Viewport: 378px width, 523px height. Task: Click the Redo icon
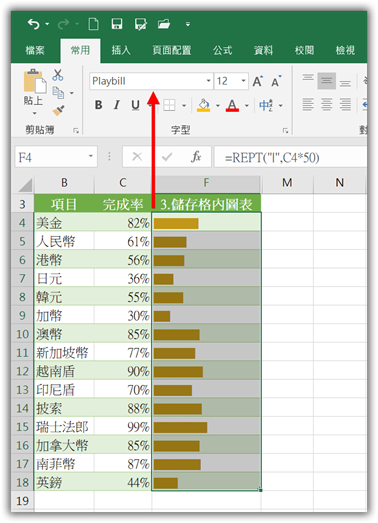click(x=63, y=24)
